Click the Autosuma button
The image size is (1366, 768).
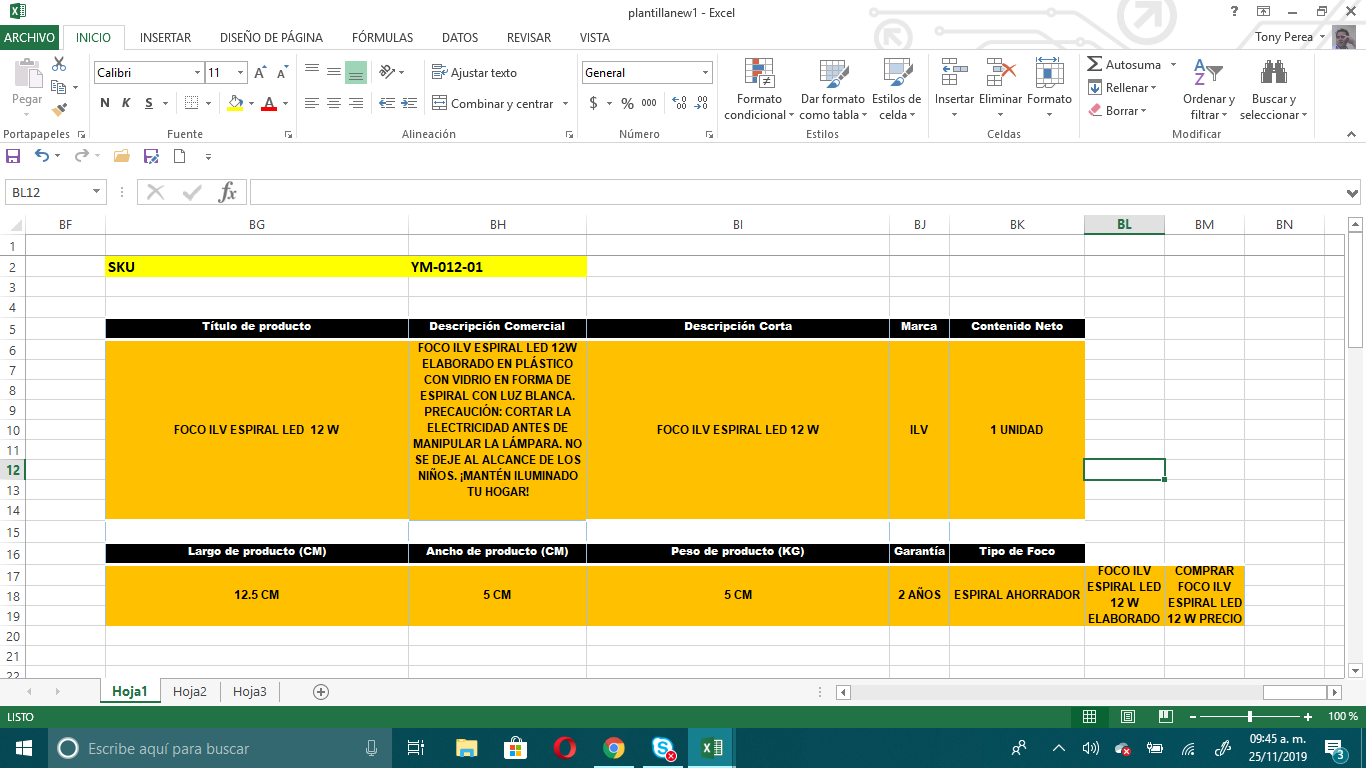[x=1124, y=65]
